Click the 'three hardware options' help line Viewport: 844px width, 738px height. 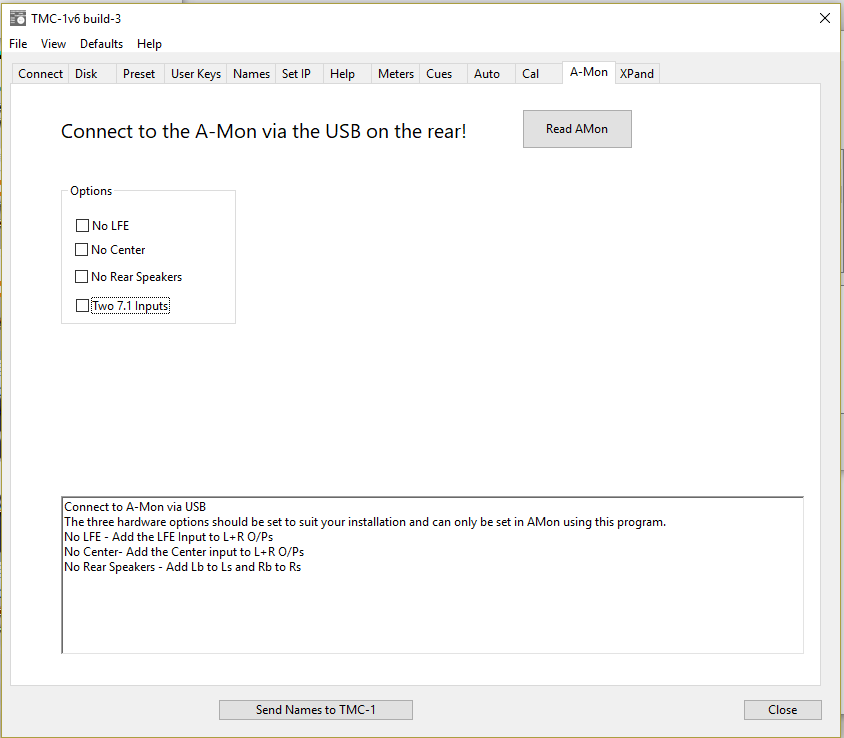click(x=365, y=522)
